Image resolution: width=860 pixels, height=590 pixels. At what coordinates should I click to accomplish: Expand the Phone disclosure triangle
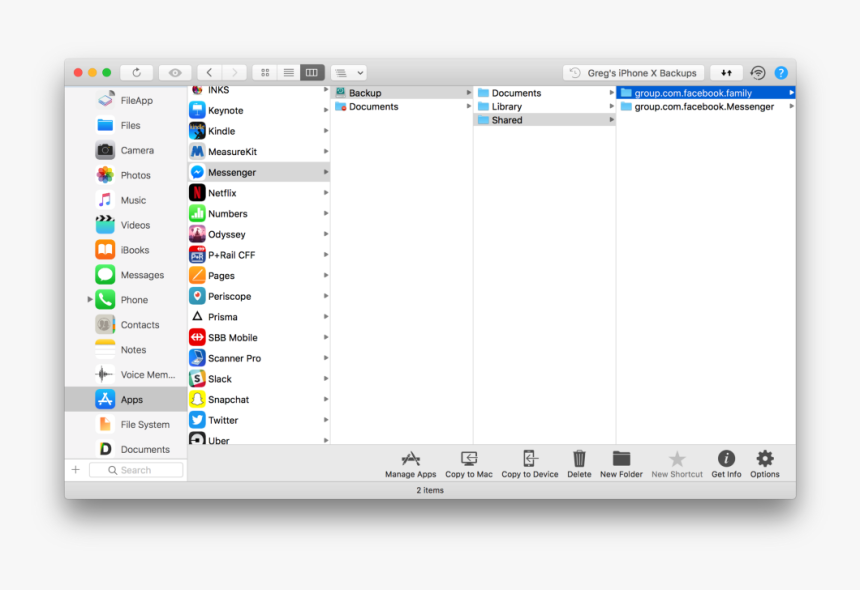tap(90, 299)
